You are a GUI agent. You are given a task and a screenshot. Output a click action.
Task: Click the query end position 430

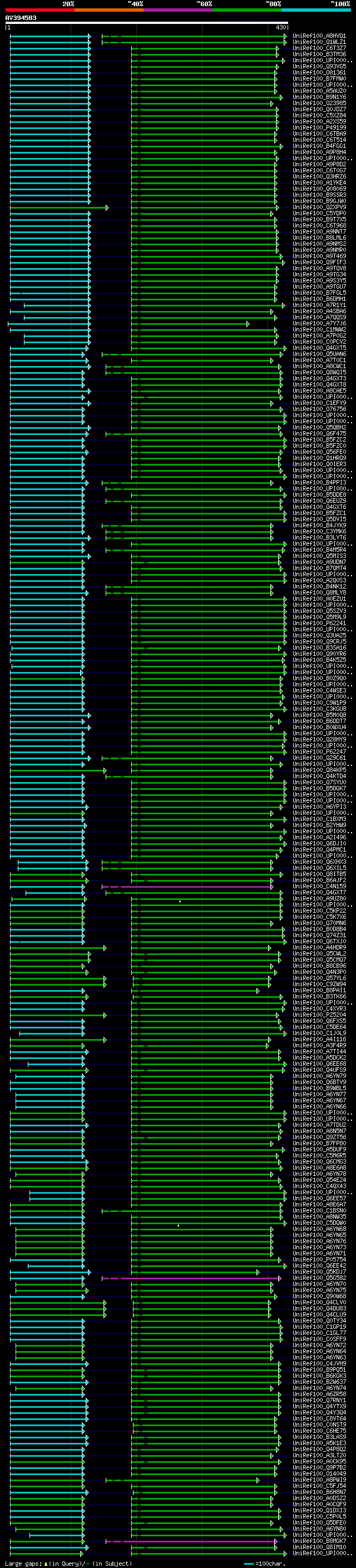(x=280, y=27)
